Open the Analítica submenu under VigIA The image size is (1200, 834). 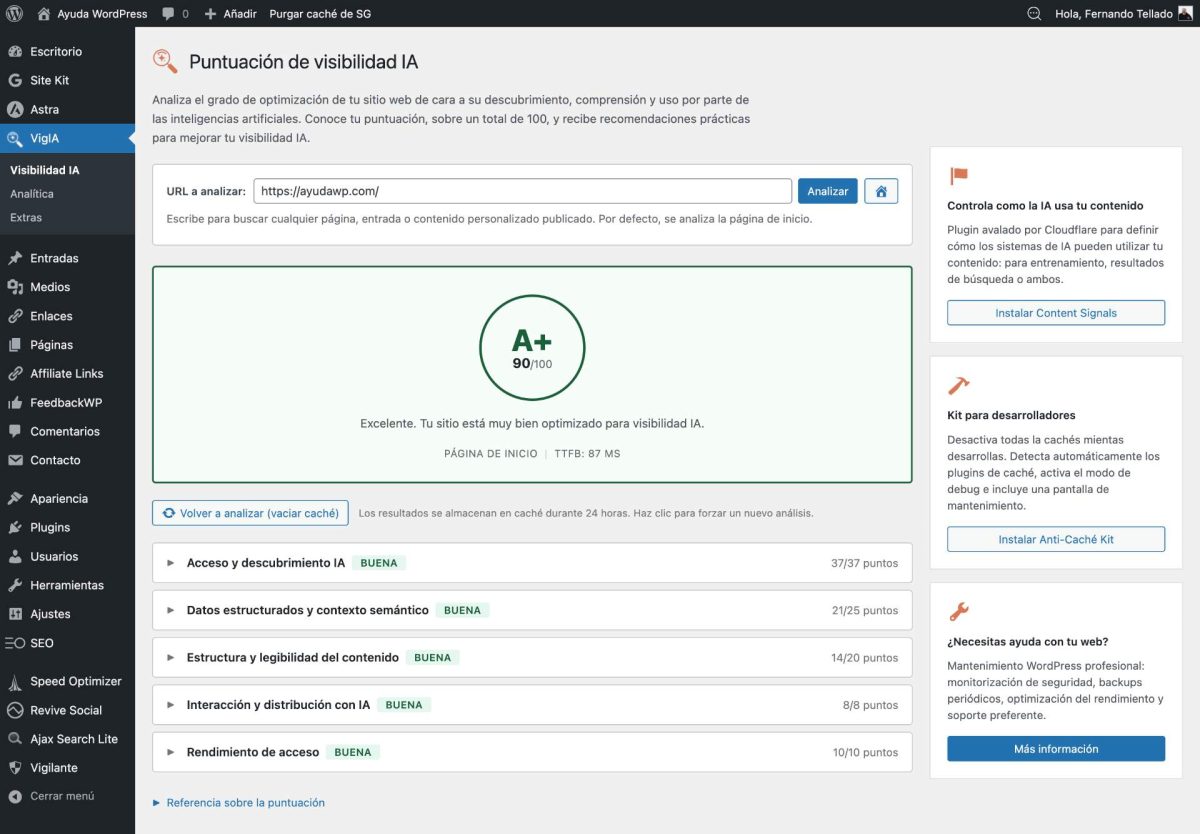click(34, 193)
